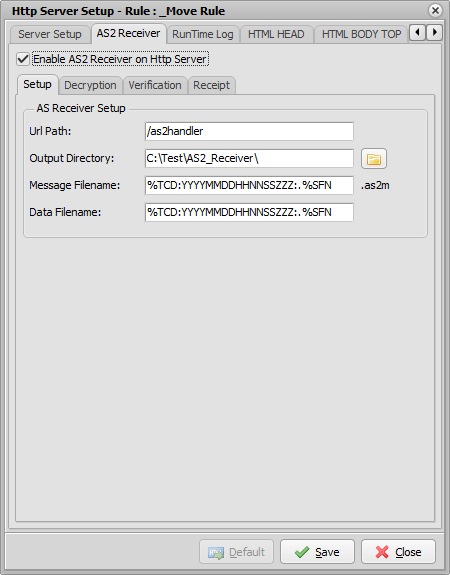
Task: Select the Setup sub-tab
Action: pyautogui.click(x=37, y=84)
